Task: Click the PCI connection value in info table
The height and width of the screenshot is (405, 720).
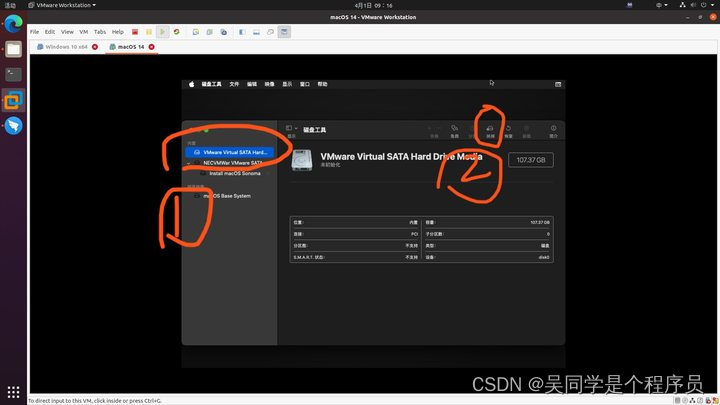Action: coord(414,234)
